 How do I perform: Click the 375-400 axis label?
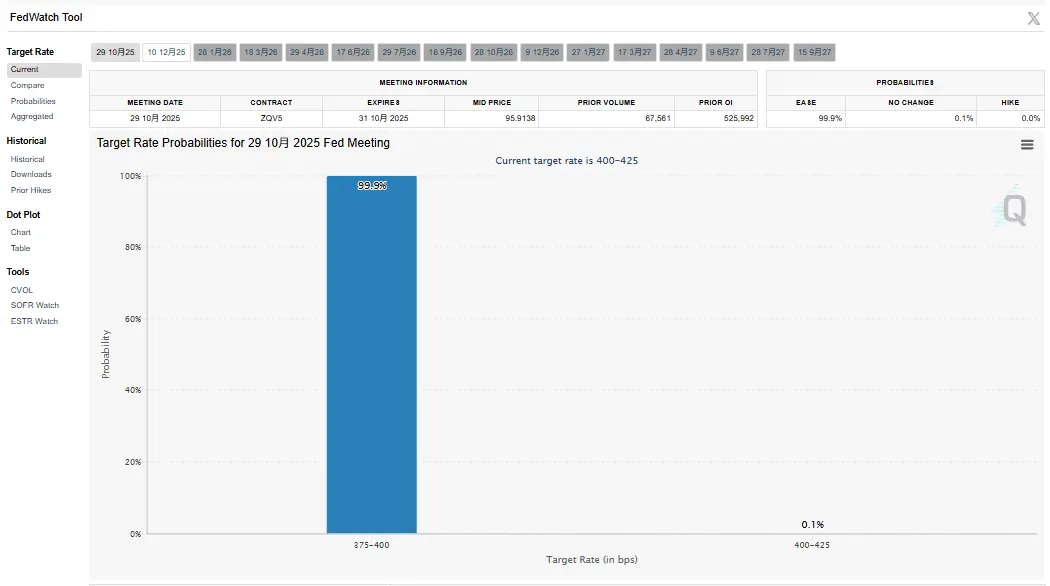point(372,545)
